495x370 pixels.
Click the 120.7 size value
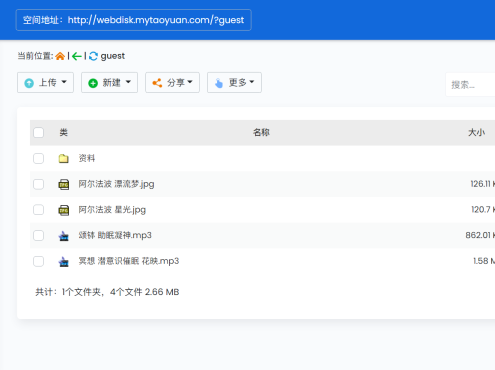(483, 210)
